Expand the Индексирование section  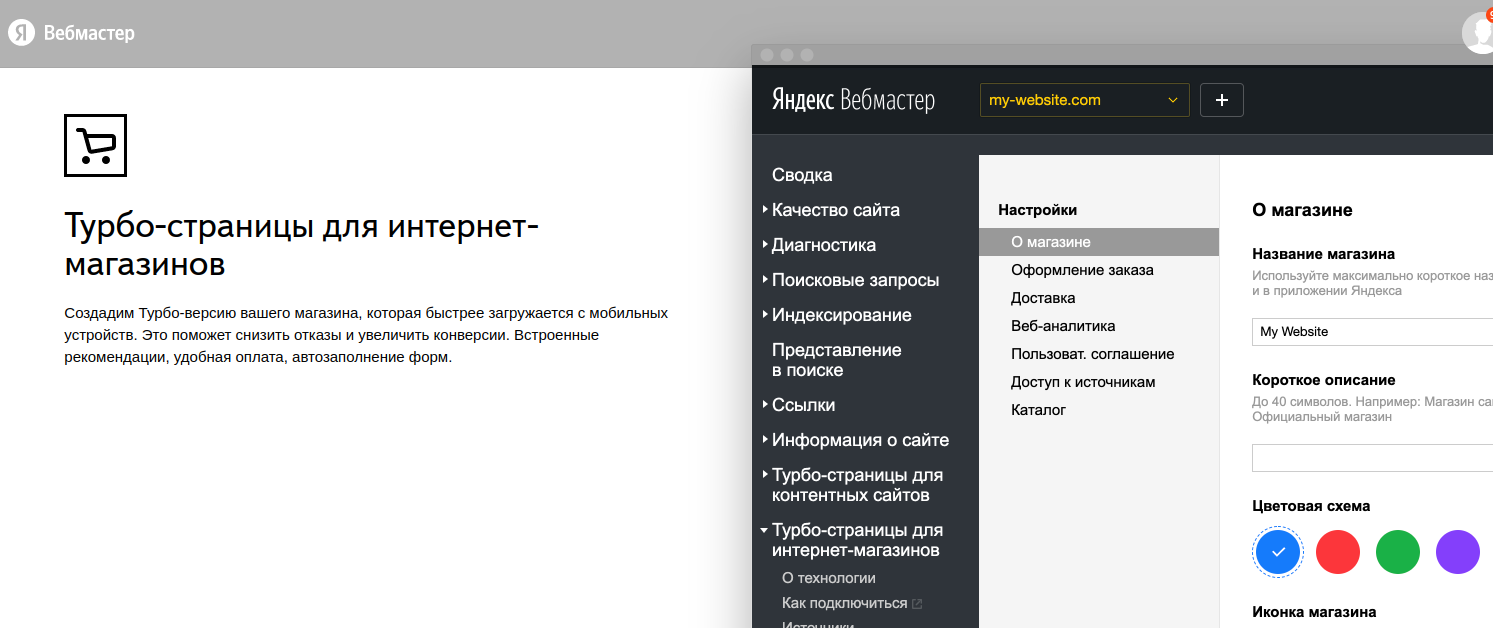[836, 315]
